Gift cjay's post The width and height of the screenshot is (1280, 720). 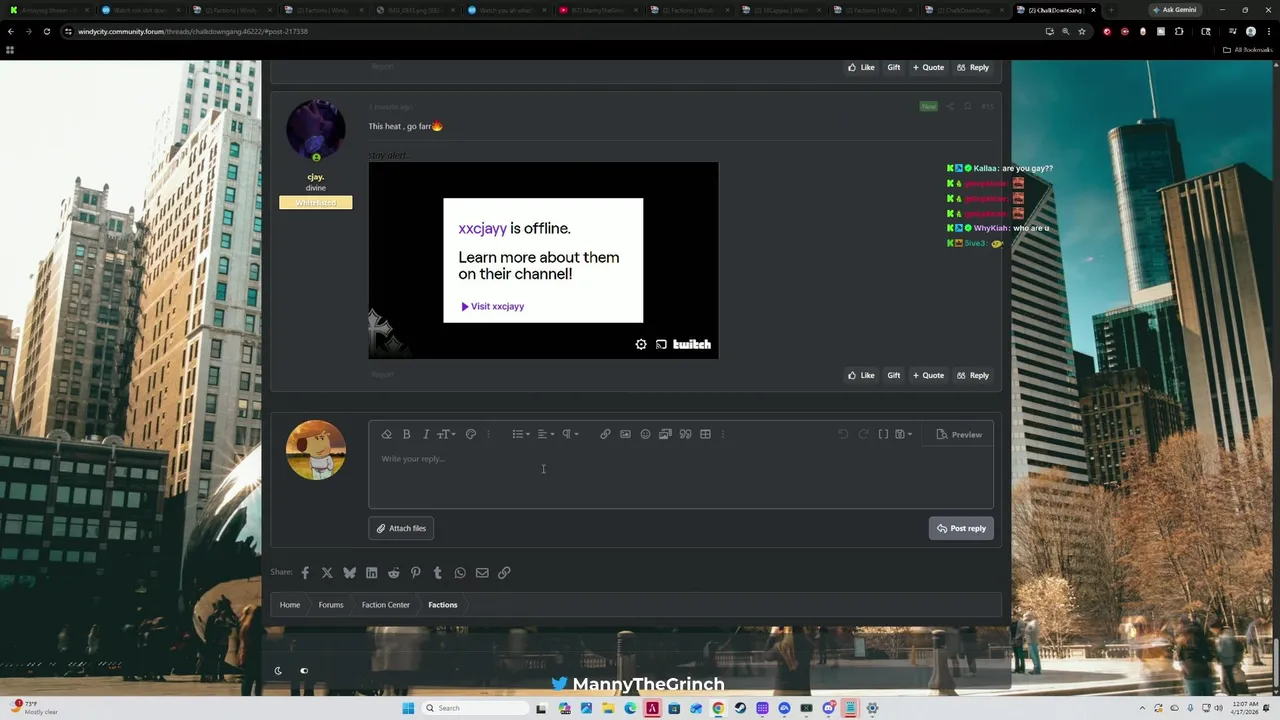[893, 375]
